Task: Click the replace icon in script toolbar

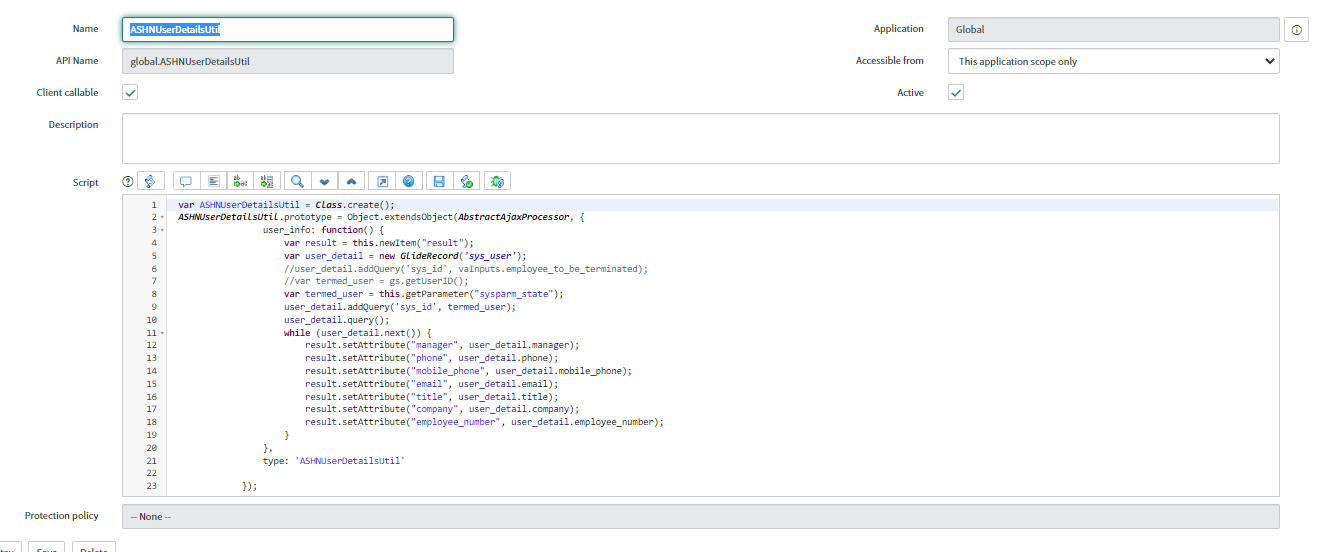Action: pyautogui.click(x=240, y=181)
